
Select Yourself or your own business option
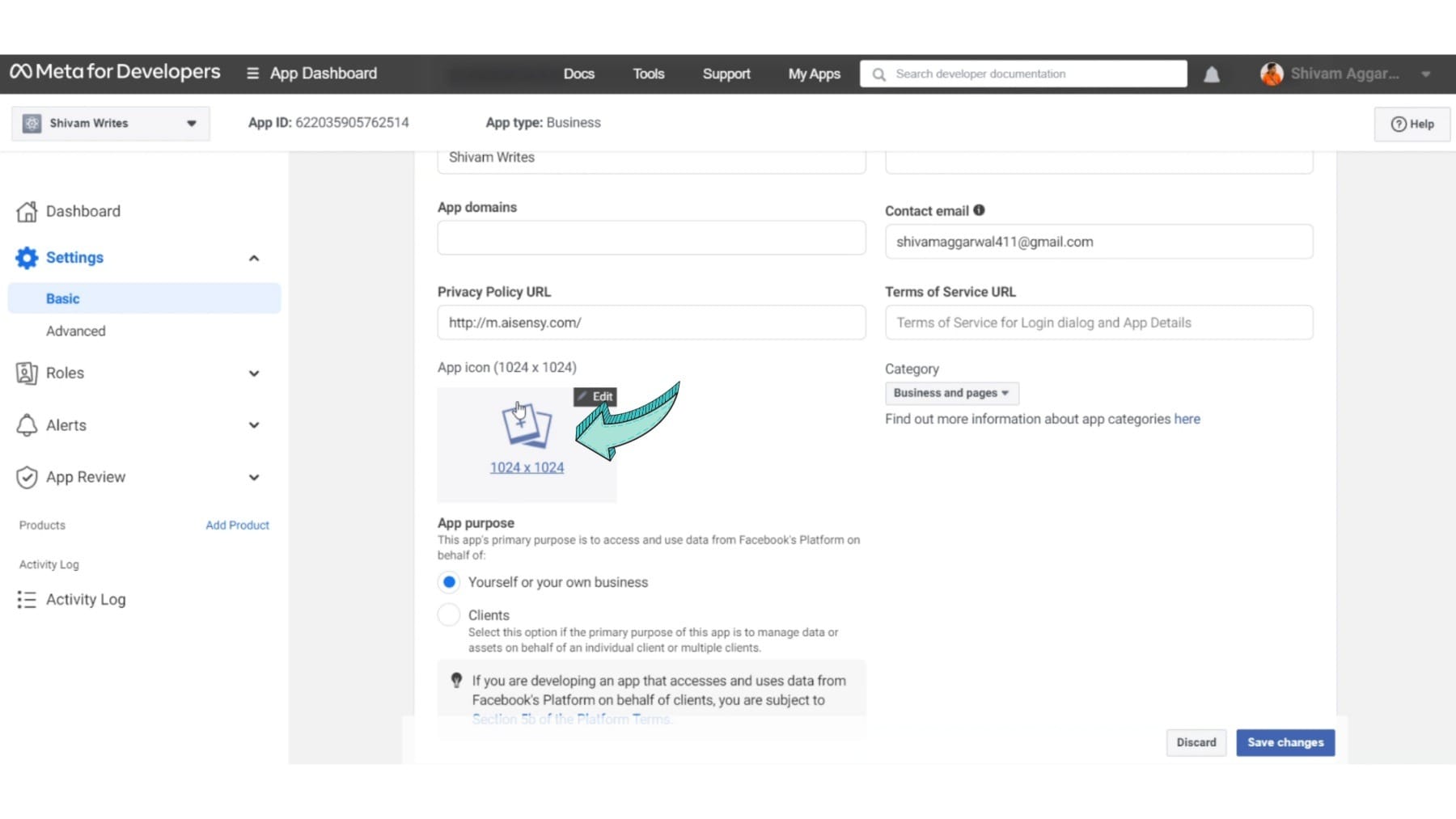click(x=449, y=582)
